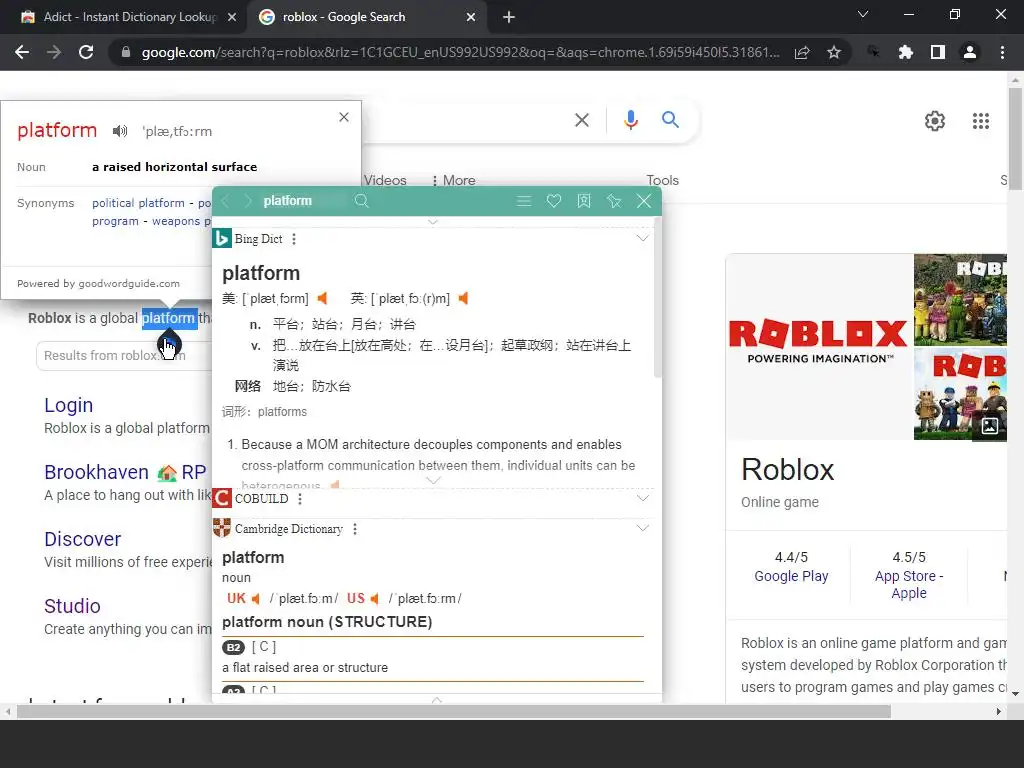Start voice search with the microphone icon
Viewport: 1024px width, 768px height.
point(630,120)
